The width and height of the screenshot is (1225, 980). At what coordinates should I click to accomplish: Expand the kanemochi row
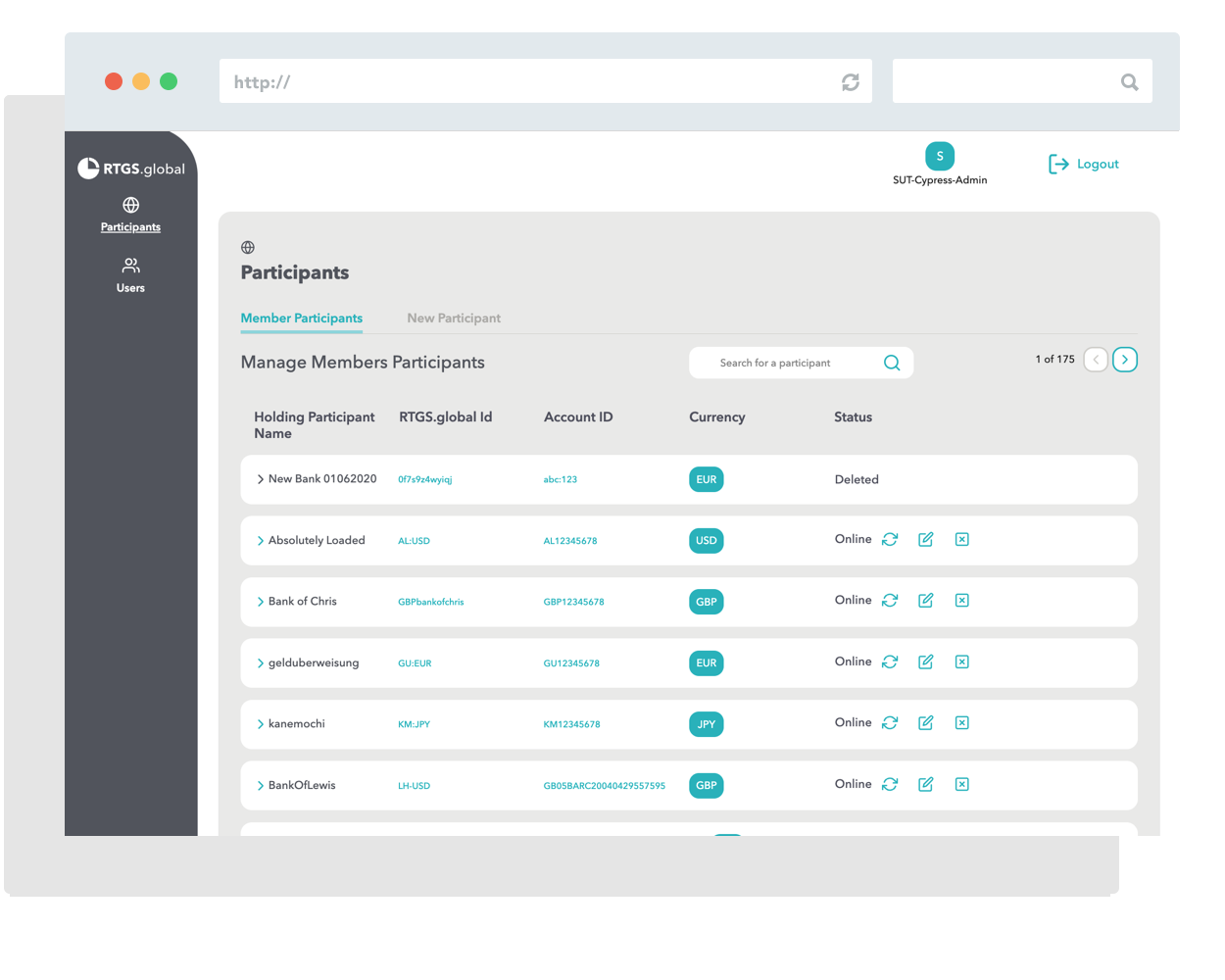pos(260,724)
